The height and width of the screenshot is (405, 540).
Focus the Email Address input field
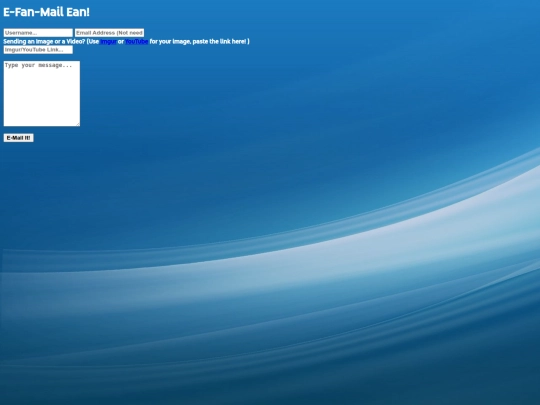click(110, 33)
